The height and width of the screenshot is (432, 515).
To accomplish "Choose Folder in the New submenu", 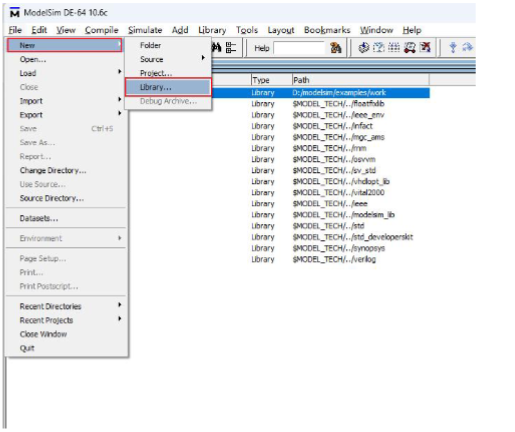I will 168,45.
